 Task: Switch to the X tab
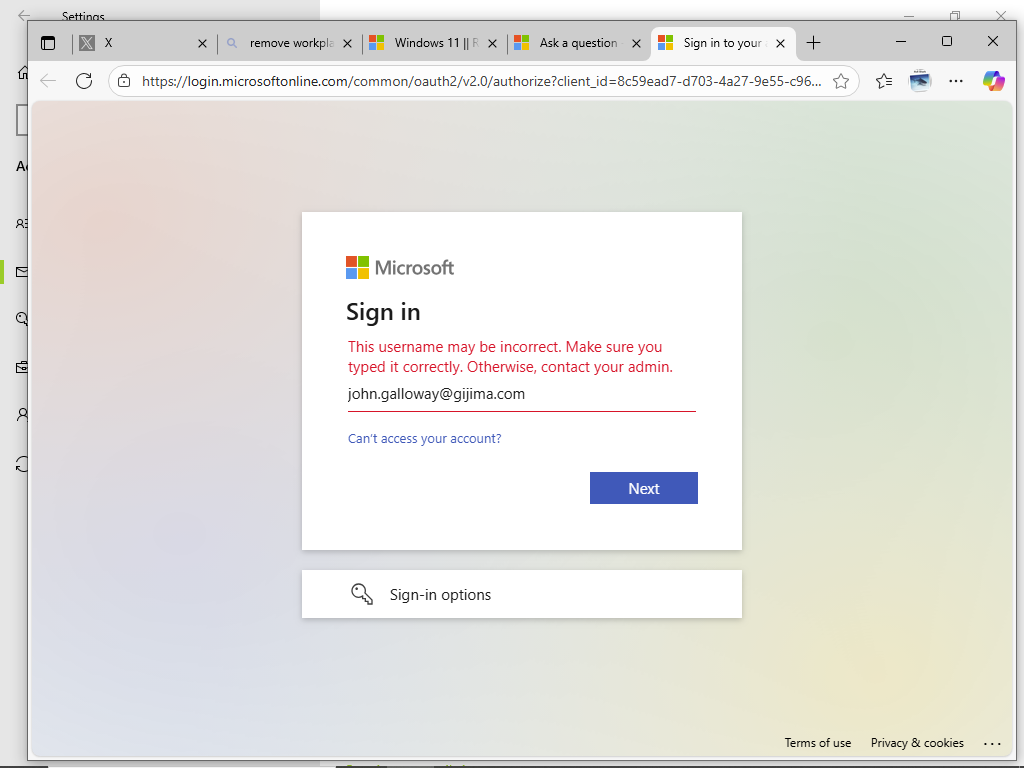coord(142,43)
